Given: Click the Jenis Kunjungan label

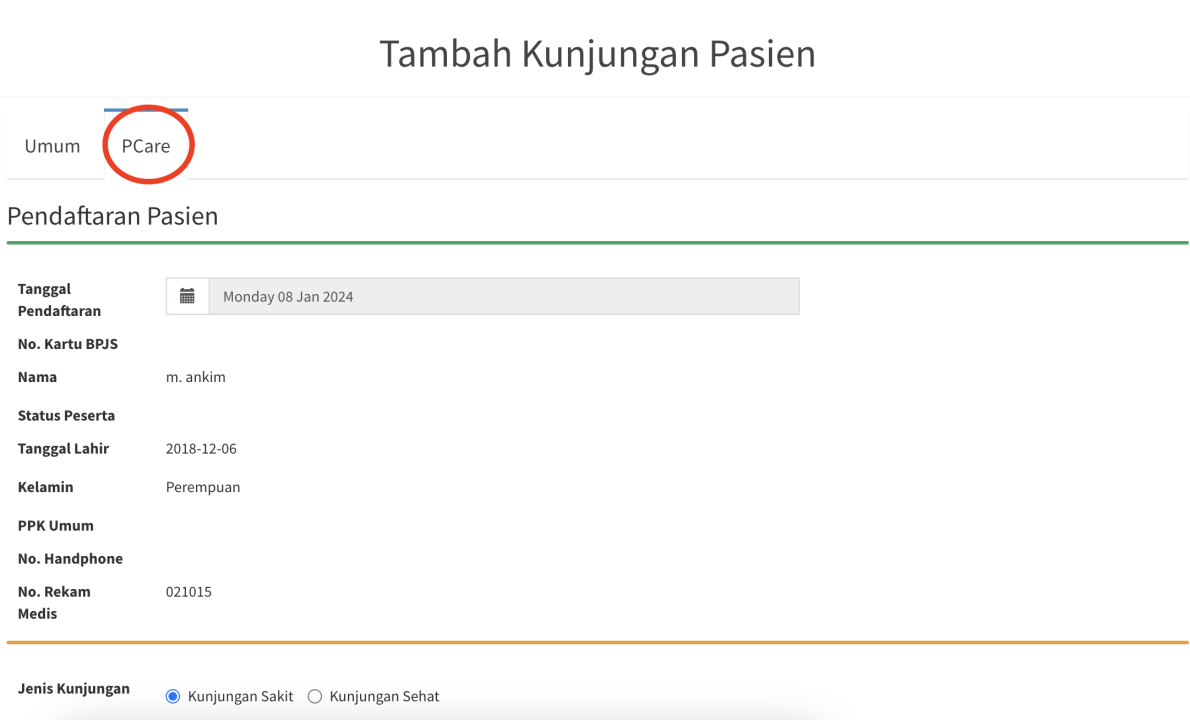Looking at the screenshot, I should pos(74,688).
